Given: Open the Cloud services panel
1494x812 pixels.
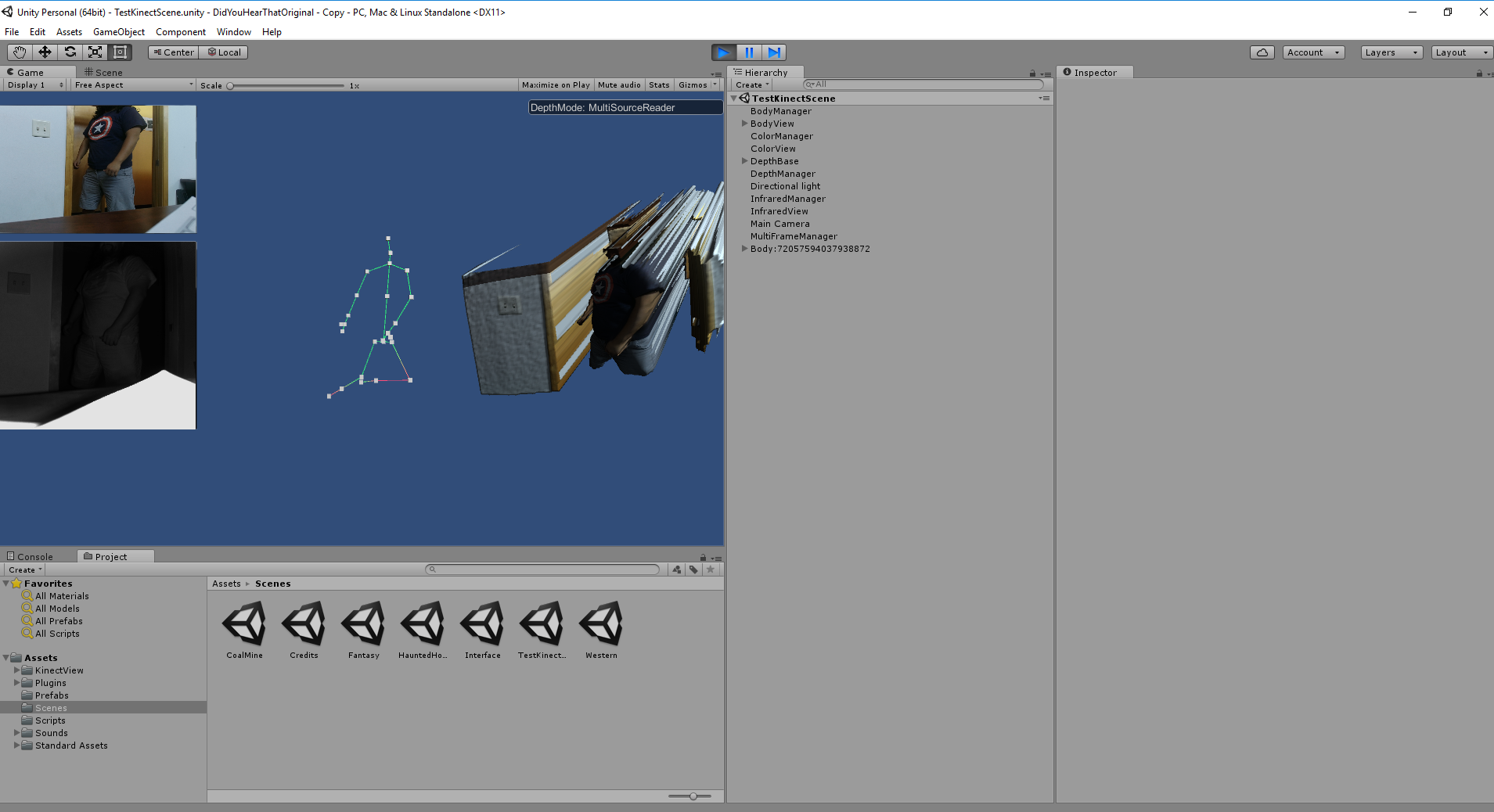Looking at the screenshot, I should coord(1262,52).
